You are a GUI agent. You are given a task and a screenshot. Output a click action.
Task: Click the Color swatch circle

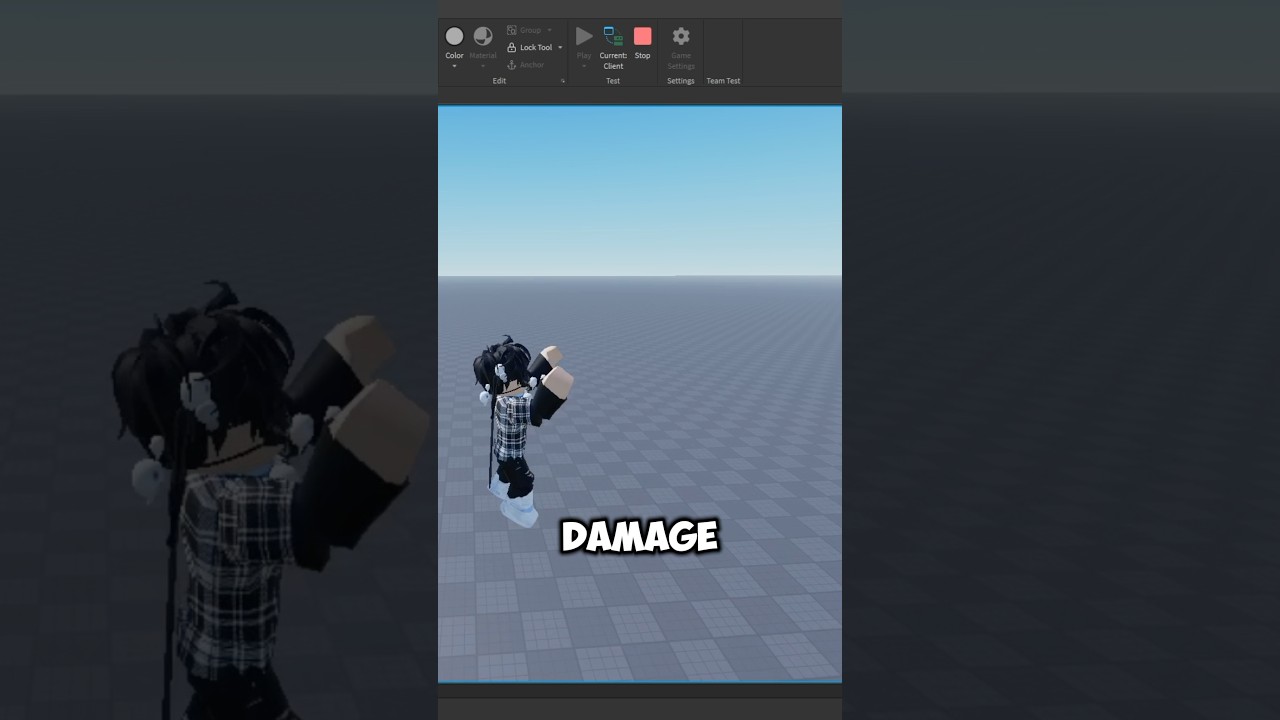point(454,36)
